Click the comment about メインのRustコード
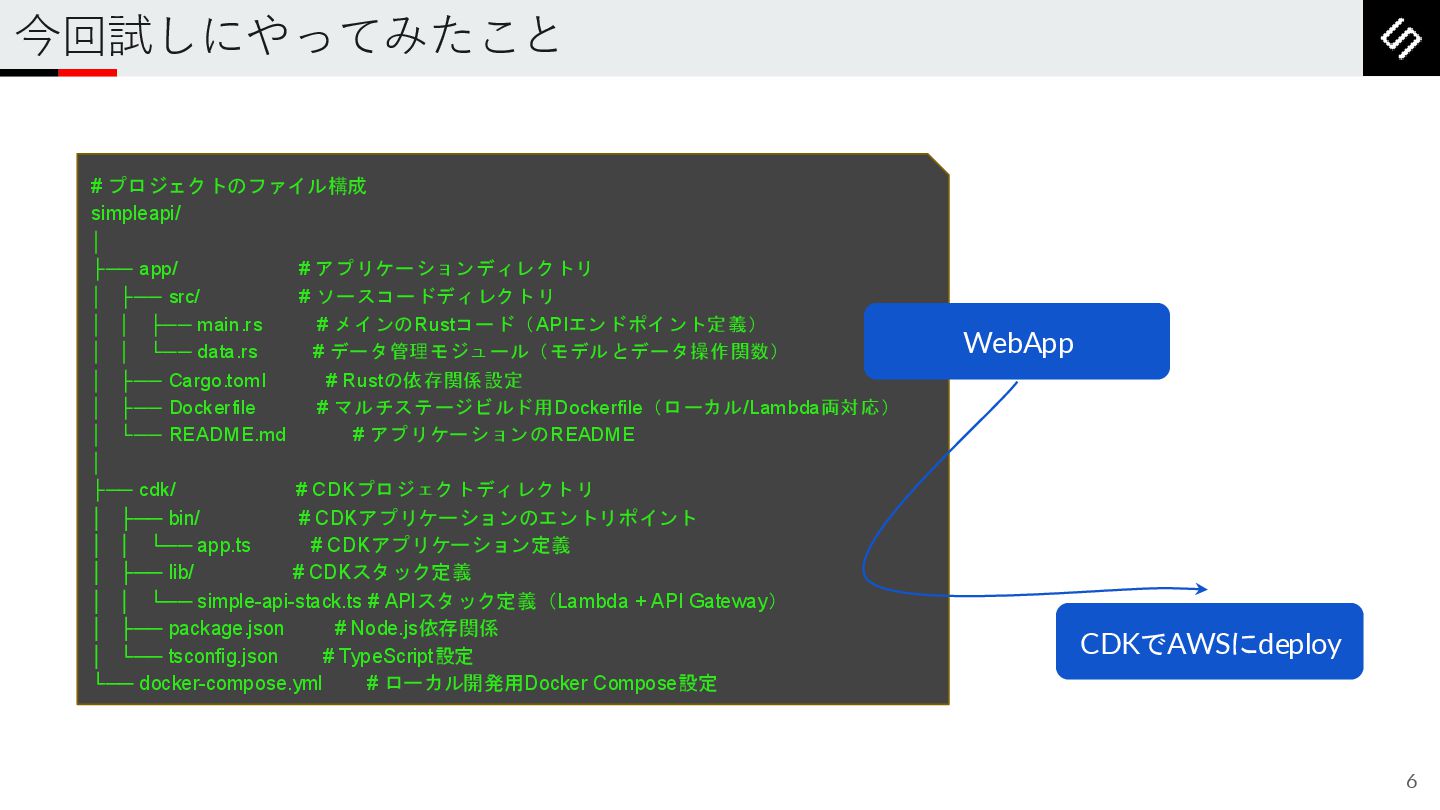The height and width of the screenshot is (810, 1440). 540,325
